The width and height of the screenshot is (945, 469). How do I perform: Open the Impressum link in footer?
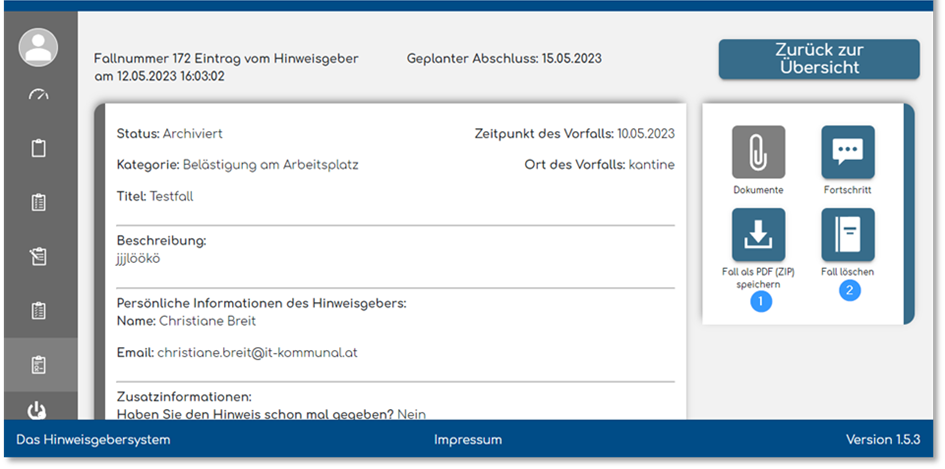(468, 439)
